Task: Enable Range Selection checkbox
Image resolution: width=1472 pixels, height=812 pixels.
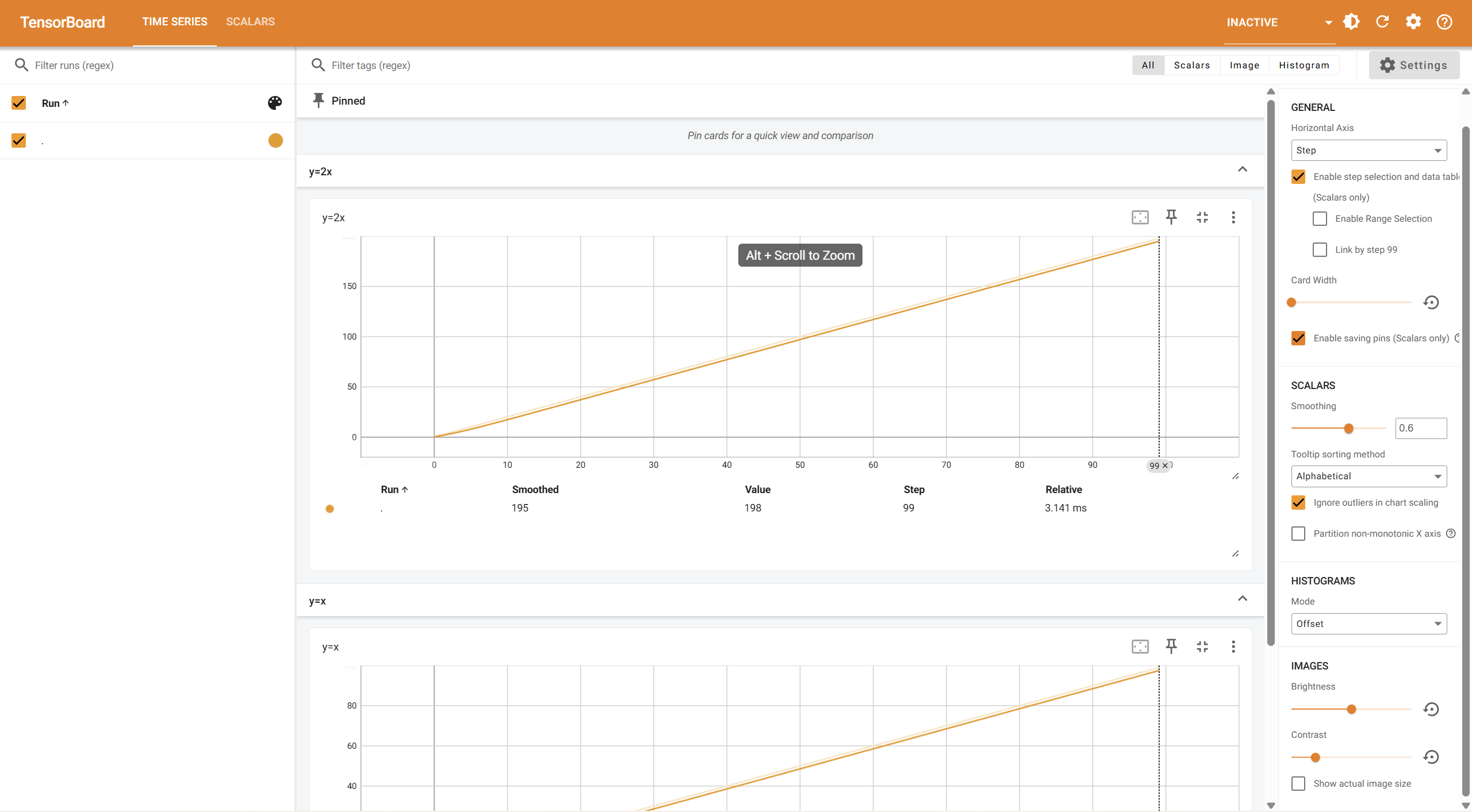Action: point(1320,218)
